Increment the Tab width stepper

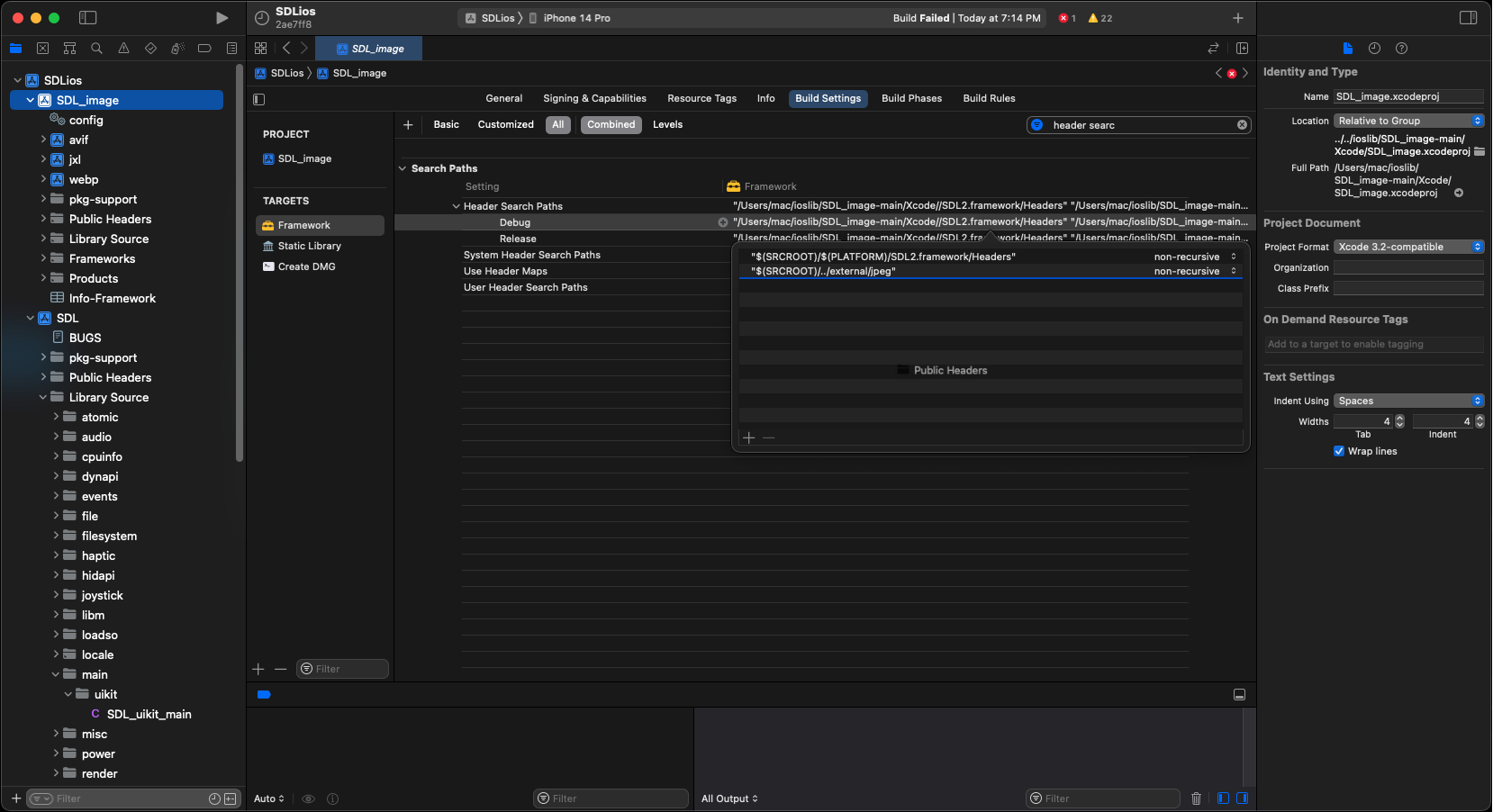click(x=1399, y=418)
